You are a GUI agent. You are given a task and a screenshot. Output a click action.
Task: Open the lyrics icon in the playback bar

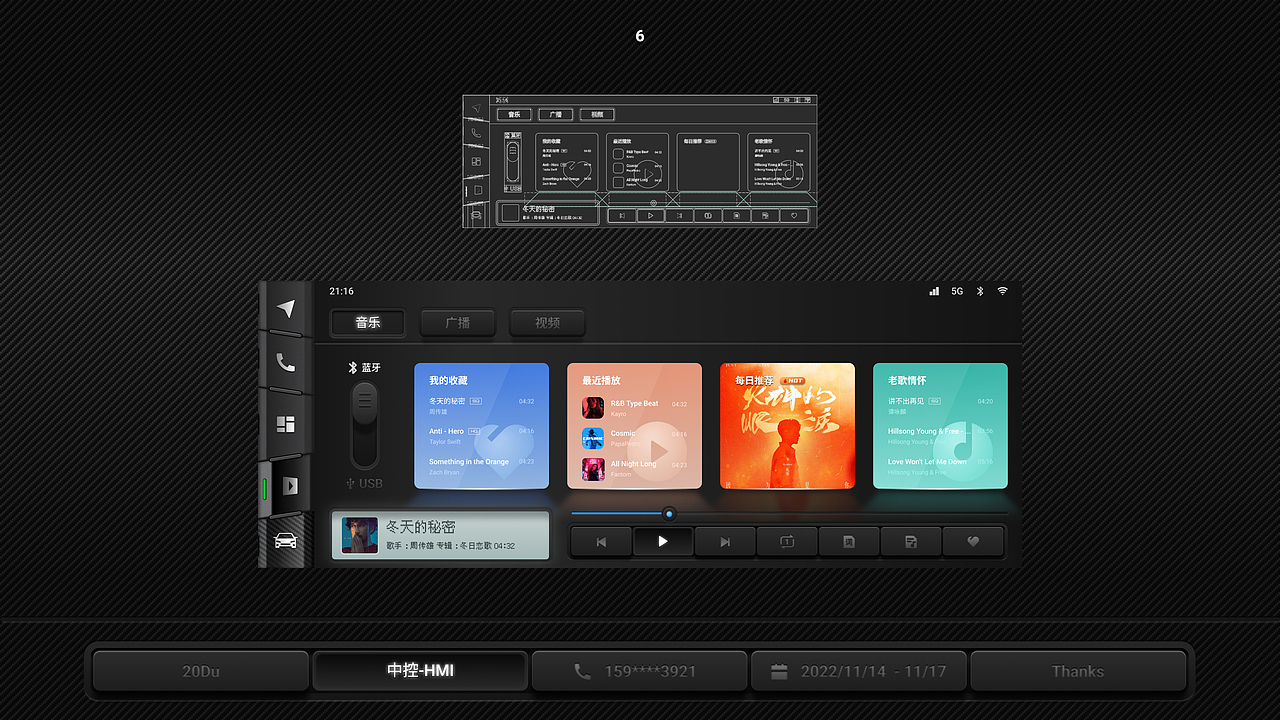849,541
